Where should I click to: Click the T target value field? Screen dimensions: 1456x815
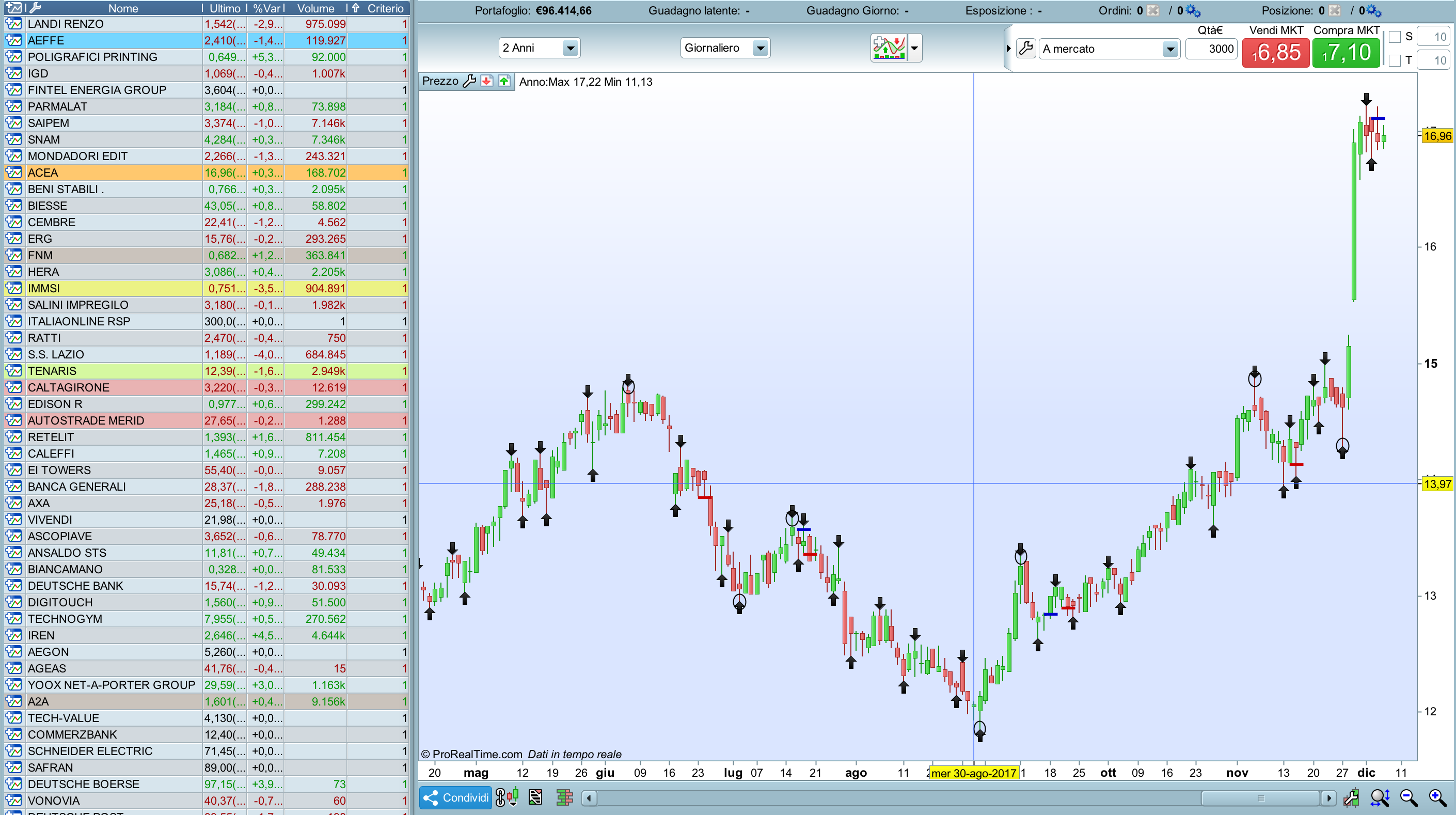[x=1433, y=60]
